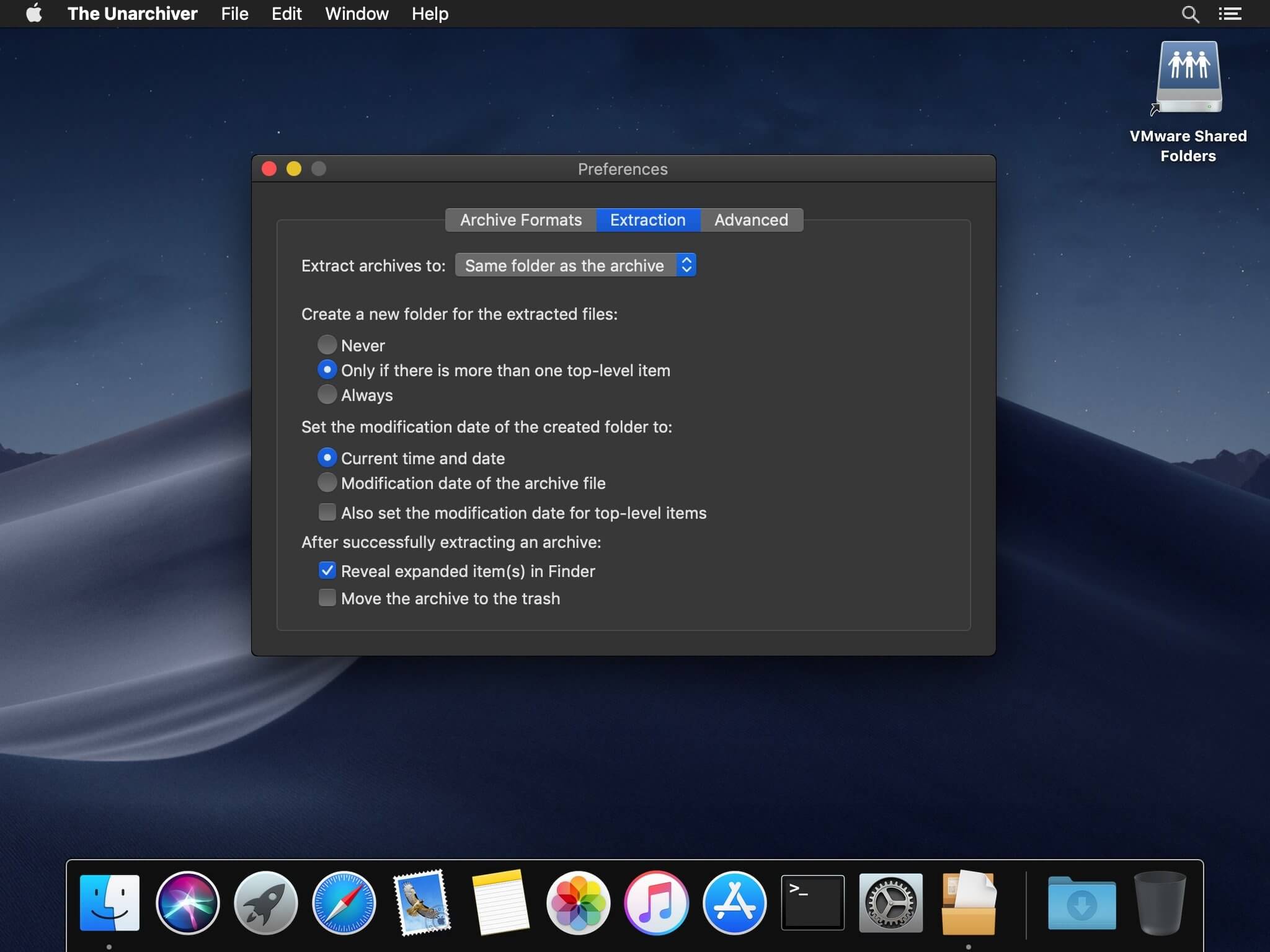Launch Siri from the Dock
Image resolution: width=1270 pixels, height=952 pixels.
click(187, 902)
